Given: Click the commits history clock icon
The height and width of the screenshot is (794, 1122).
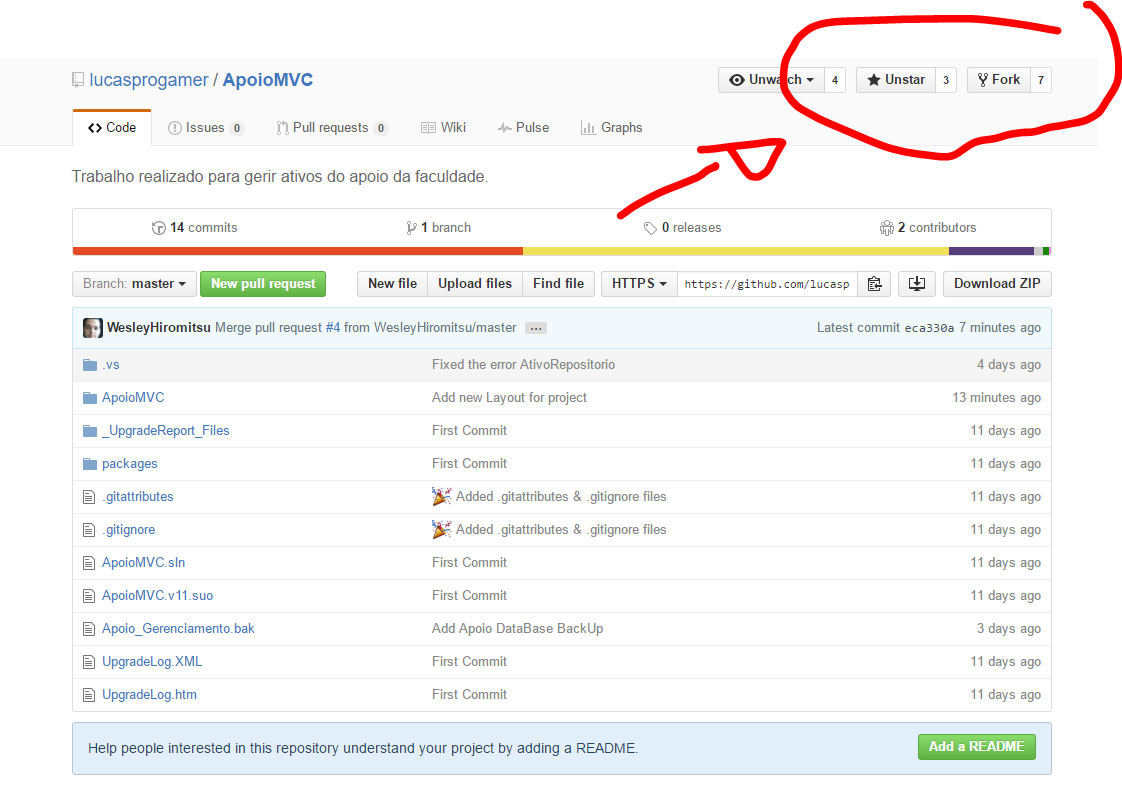Looking at the screenshot, I should click(158, 228).
